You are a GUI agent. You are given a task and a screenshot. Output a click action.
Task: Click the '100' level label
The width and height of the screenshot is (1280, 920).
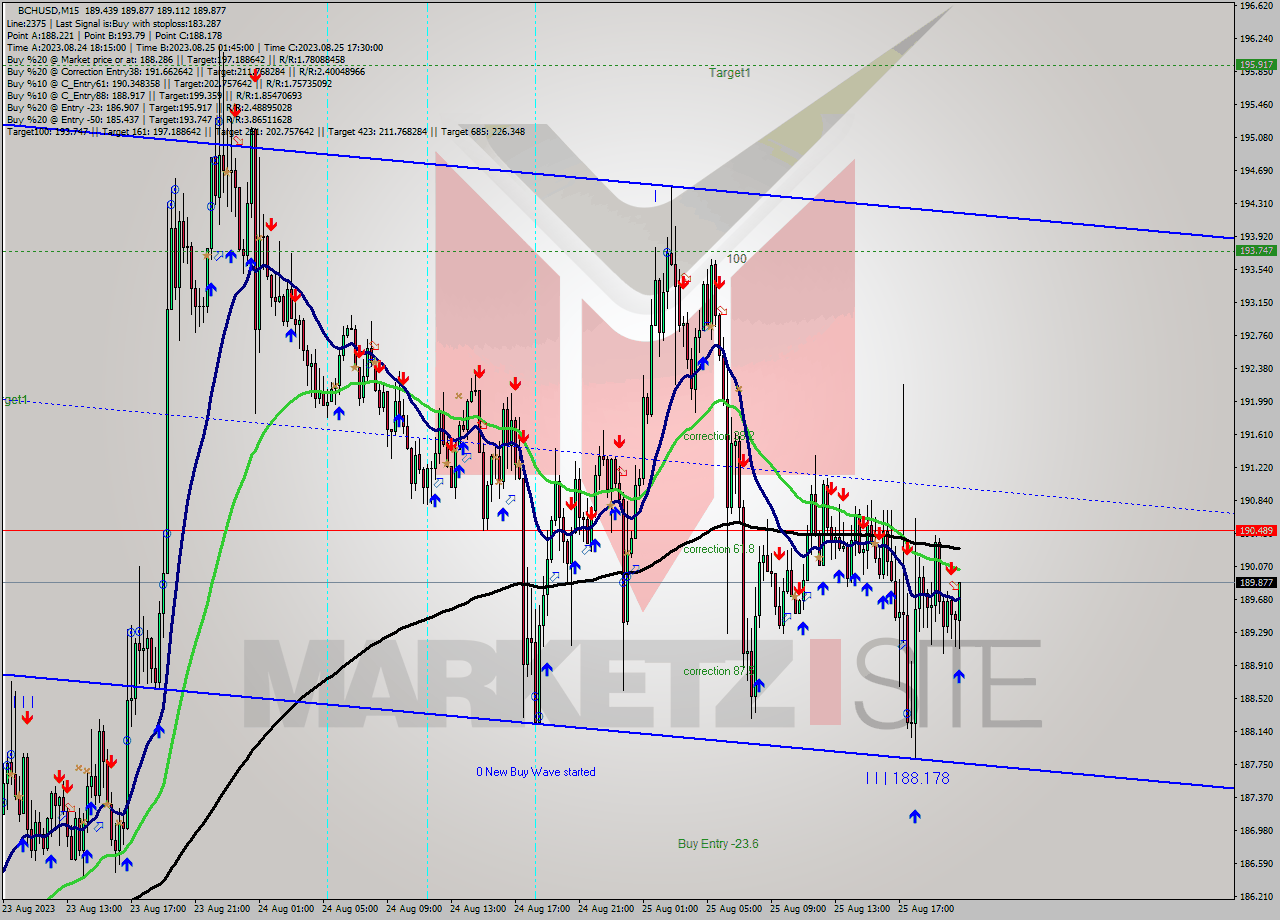point(736,258)
